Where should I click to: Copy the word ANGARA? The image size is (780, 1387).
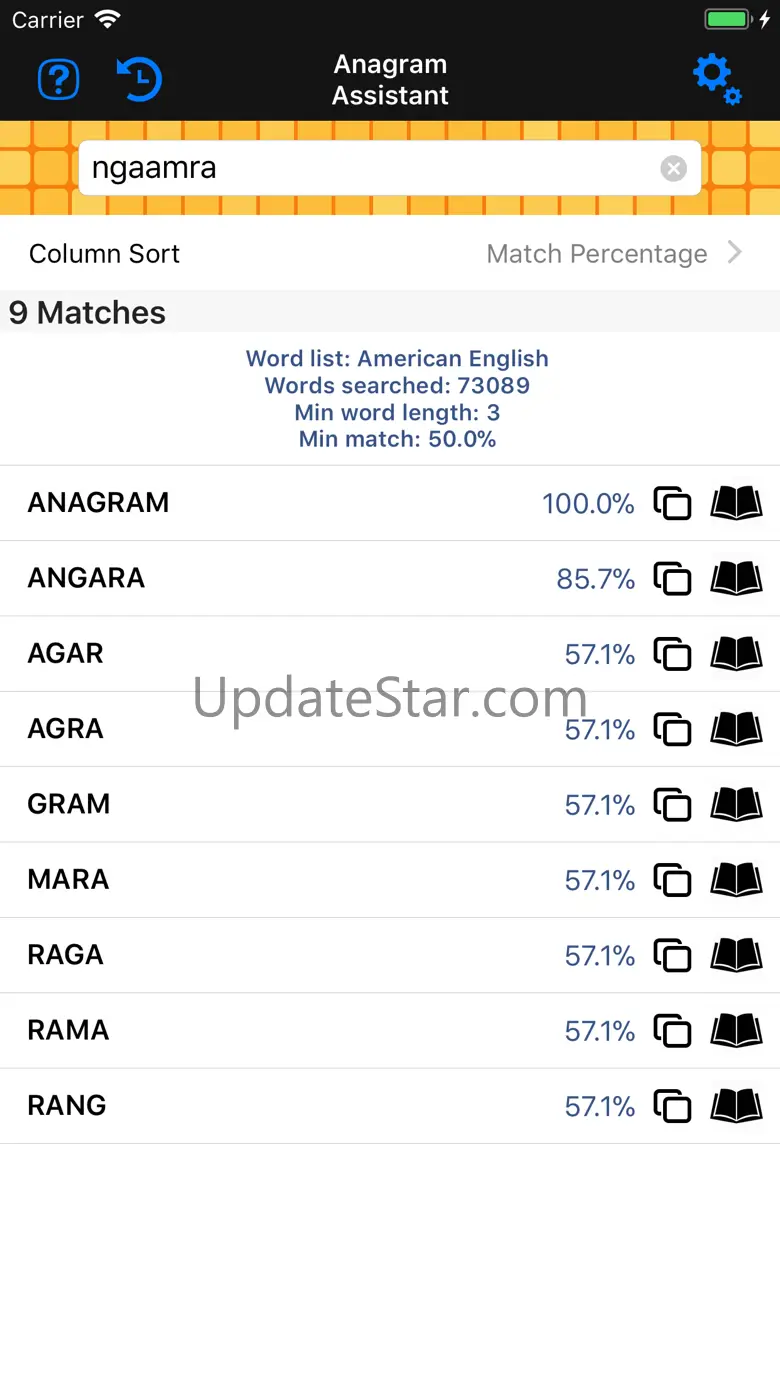[673, 579]
